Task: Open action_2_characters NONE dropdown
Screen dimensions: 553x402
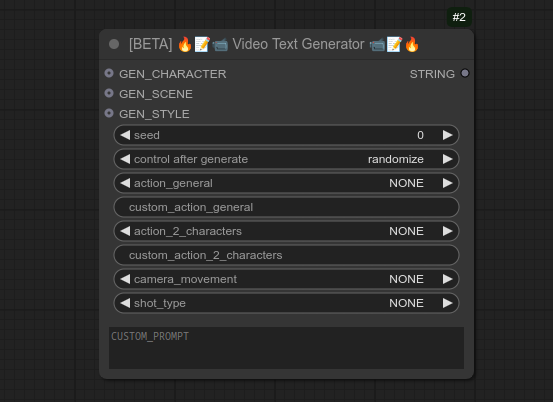Action: tap(406, 231)
